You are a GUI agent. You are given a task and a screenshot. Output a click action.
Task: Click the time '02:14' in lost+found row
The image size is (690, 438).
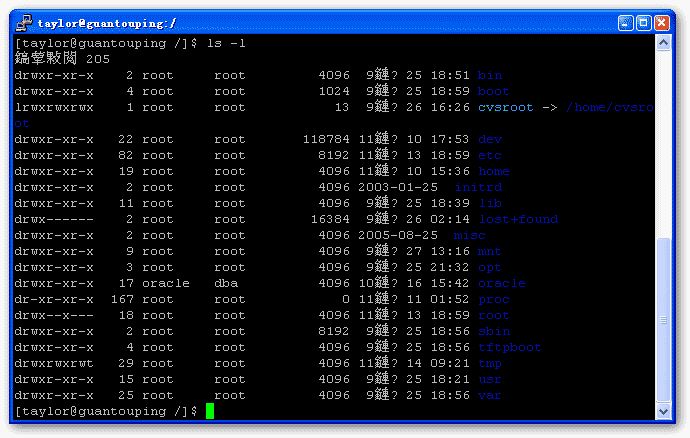[450, 219]
